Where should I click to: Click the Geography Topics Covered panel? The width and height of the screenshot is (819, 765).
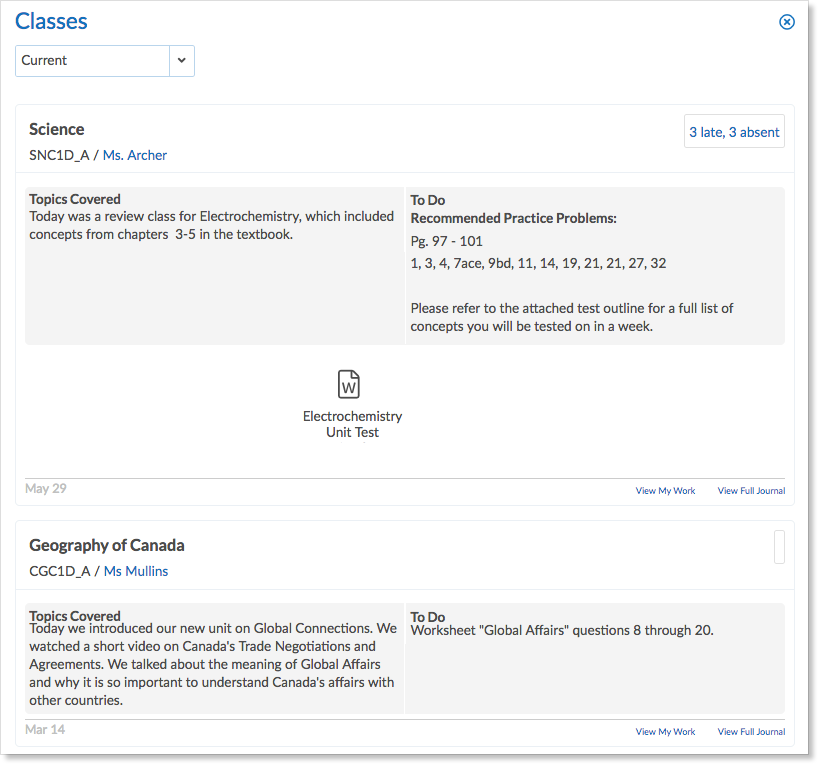[215, 658]
